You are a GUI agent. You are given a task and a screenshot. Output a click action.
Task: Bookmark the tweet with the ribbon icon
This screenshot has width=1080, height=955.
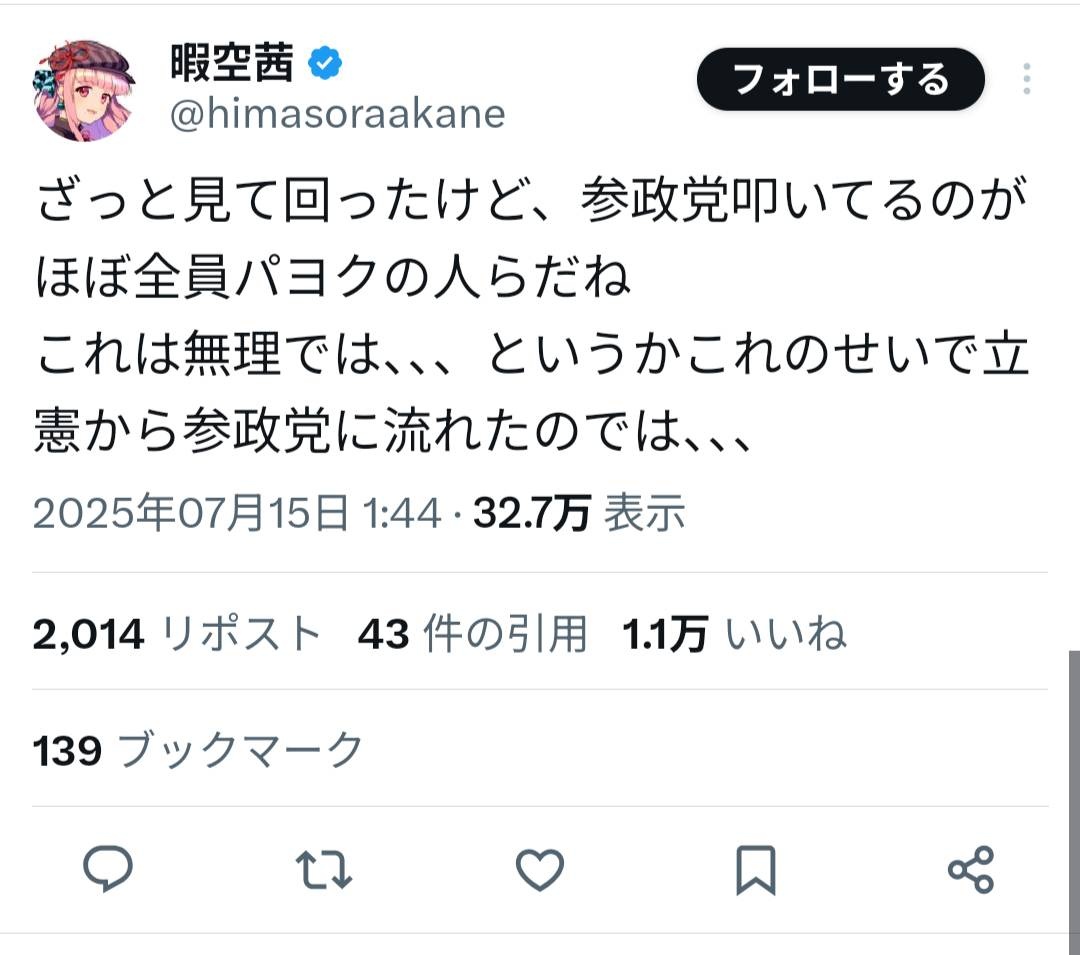tap(755, 870)
